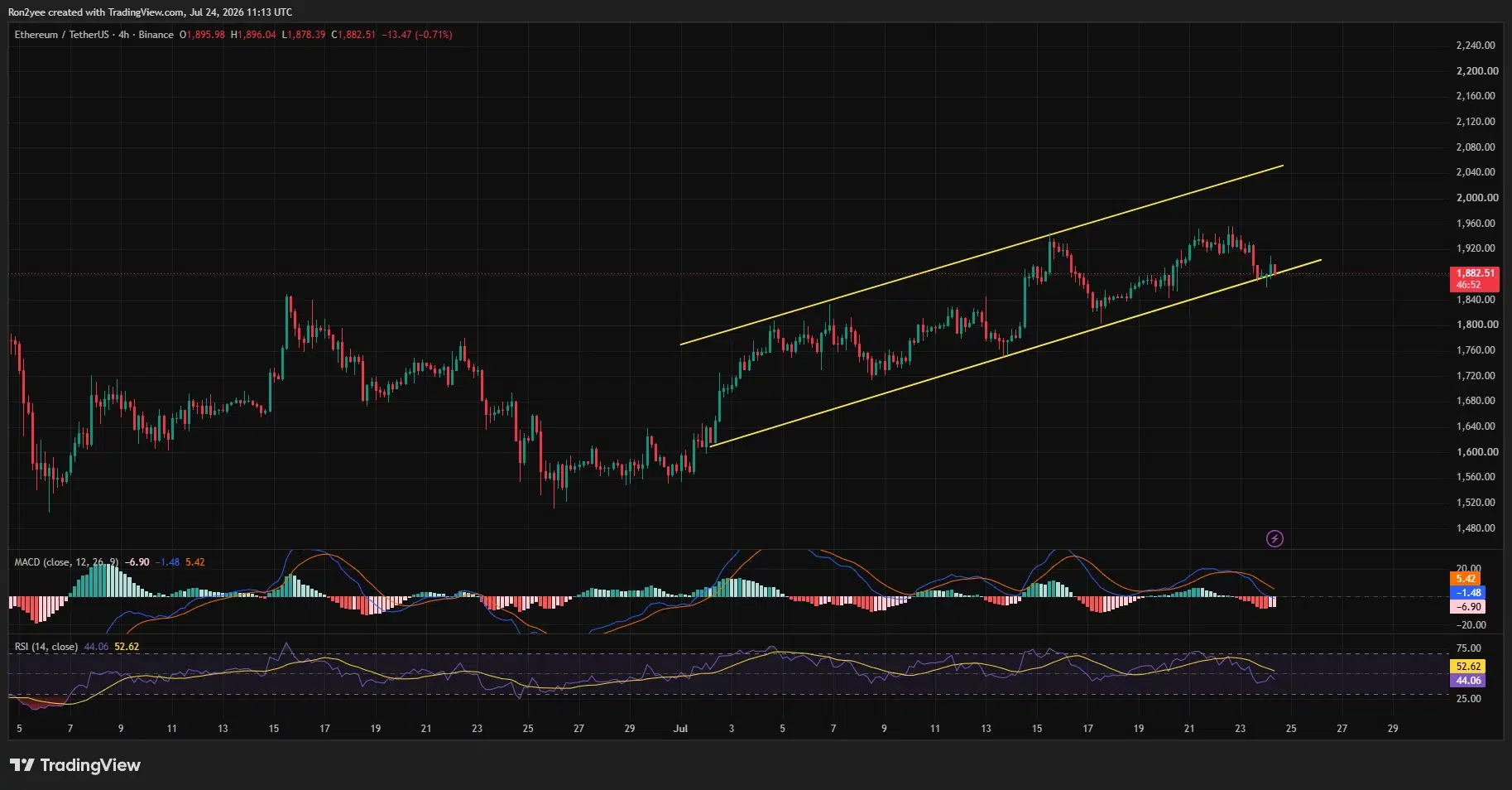Click the 2,240.00 price axis label
Image resolution: width=1512 pixels, height=790 pixels.
(x=1476, y=46)
